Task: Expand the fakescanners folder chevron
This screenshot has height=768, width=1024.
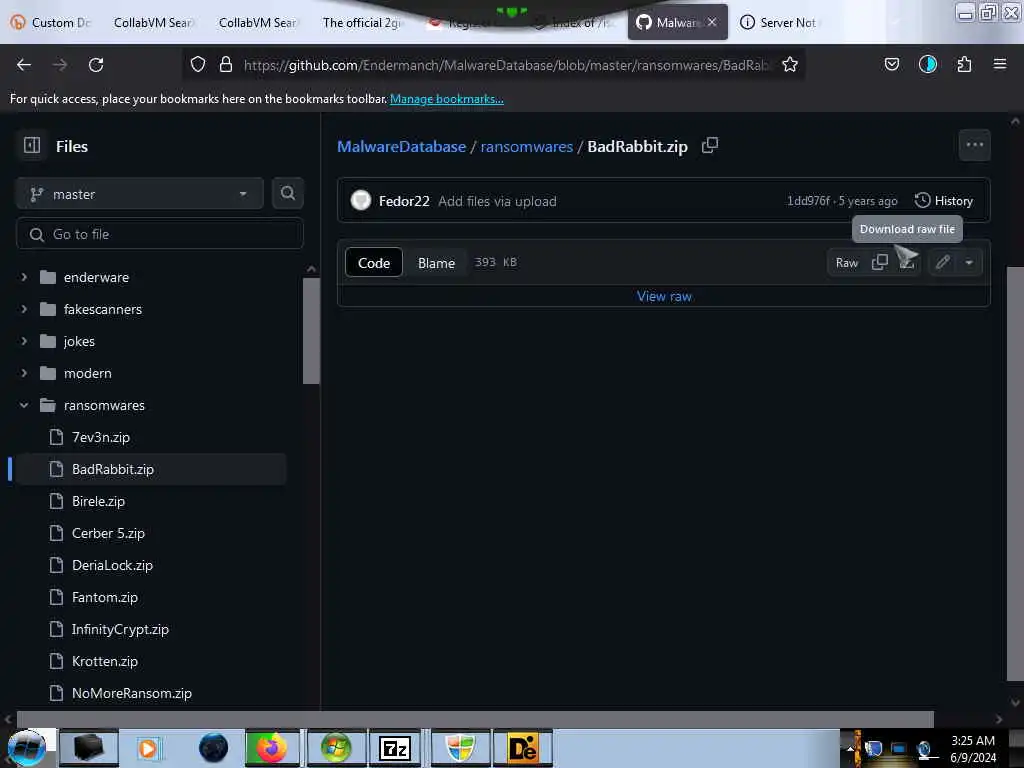Action: (24, 310)
